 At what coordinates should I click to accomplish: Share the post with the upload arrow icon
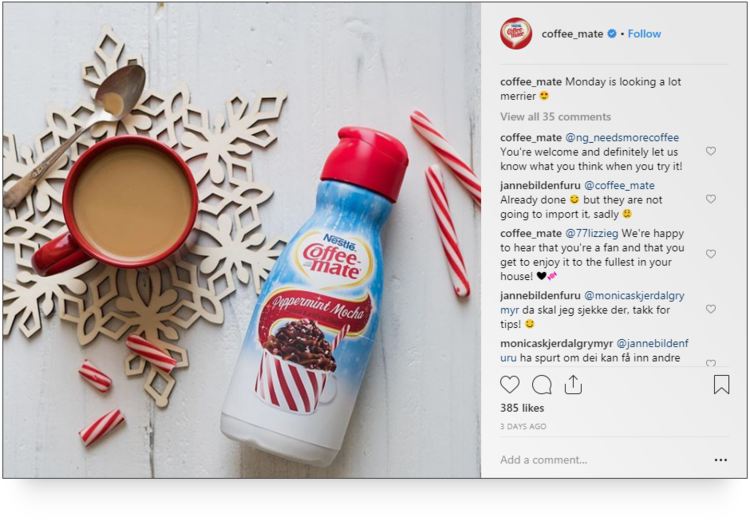tap(573, 384)
